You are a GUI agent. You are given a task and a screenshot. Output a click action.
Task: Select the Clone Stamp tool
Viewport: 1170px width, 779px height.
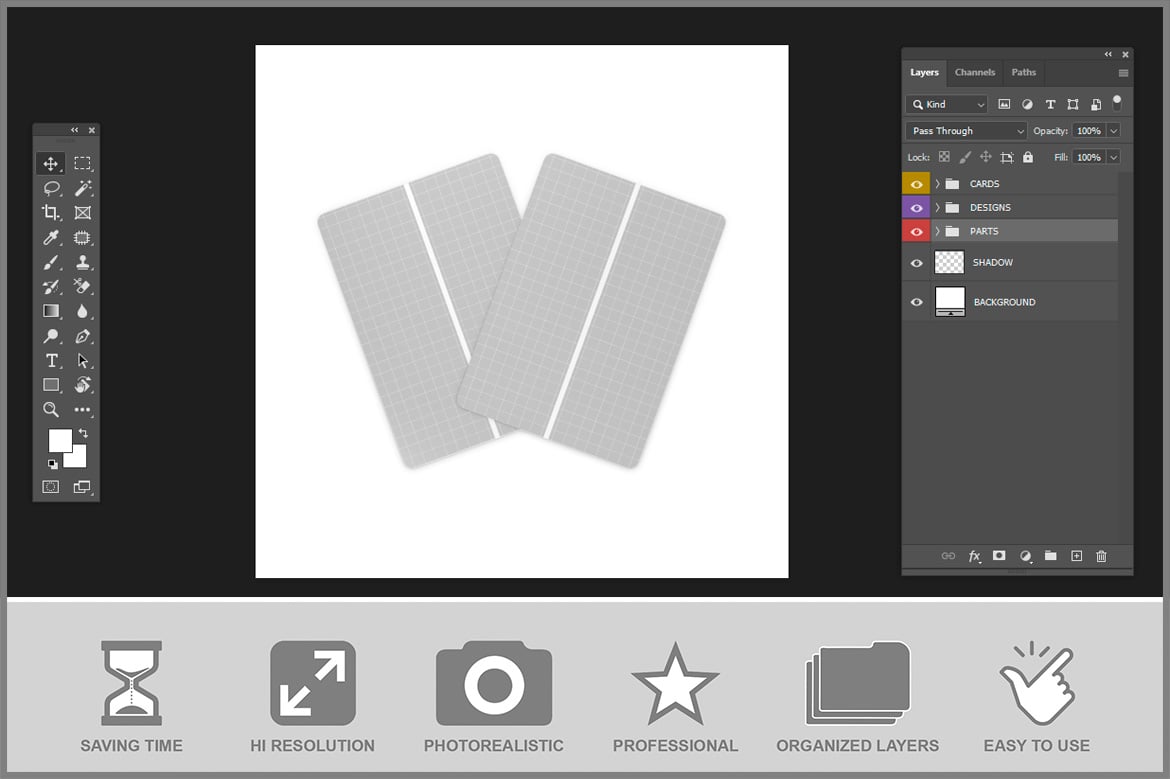click(x=83, y=262)
